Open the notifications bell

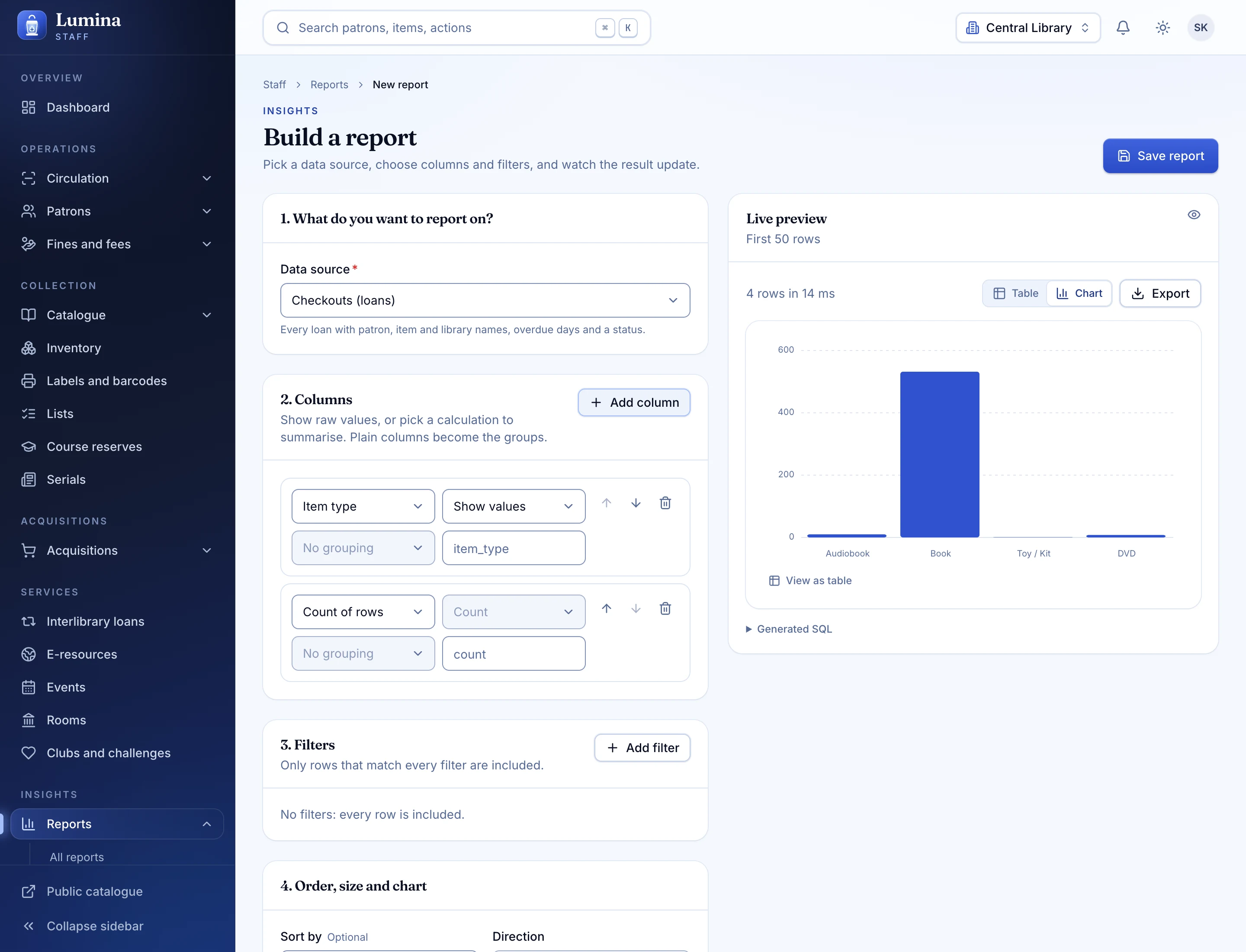pos(1122,28)
